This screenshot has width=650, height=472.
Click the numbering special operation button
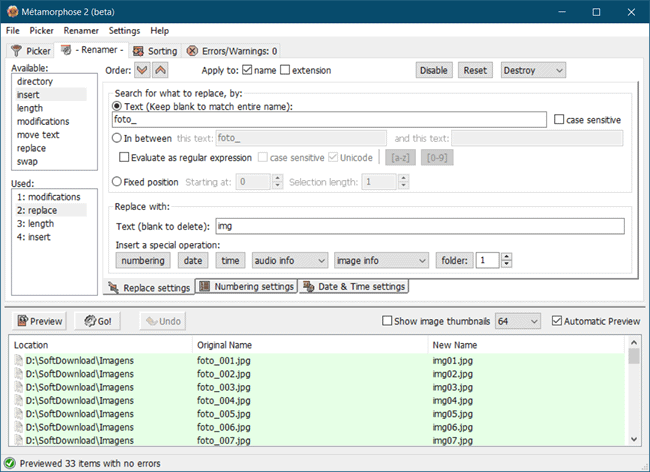pos(143,261)
